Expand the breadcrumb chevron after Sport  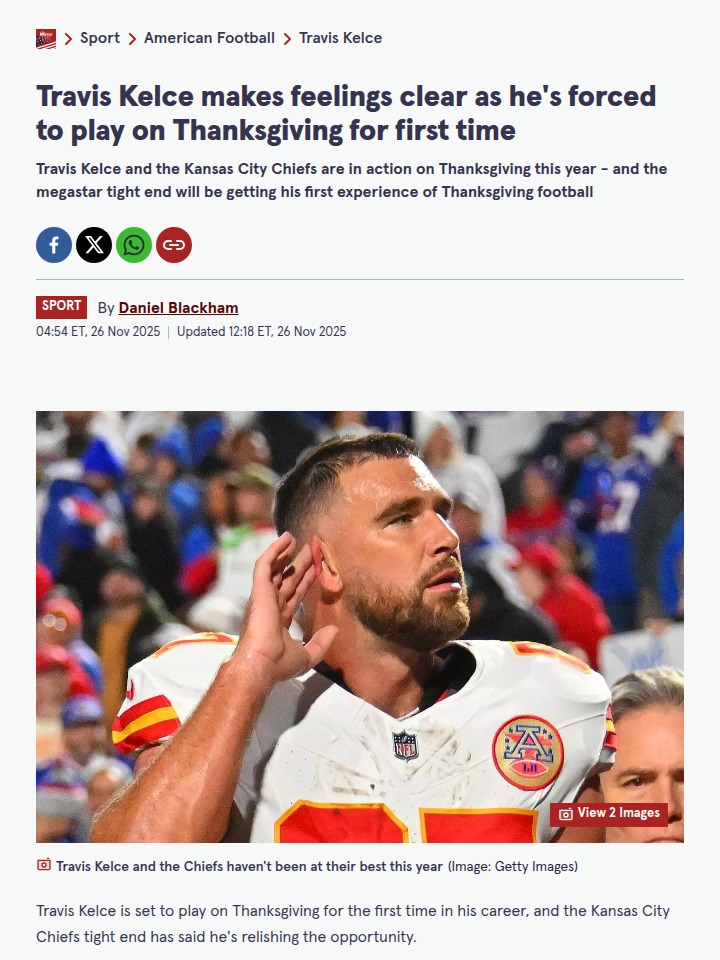(131, 37)
